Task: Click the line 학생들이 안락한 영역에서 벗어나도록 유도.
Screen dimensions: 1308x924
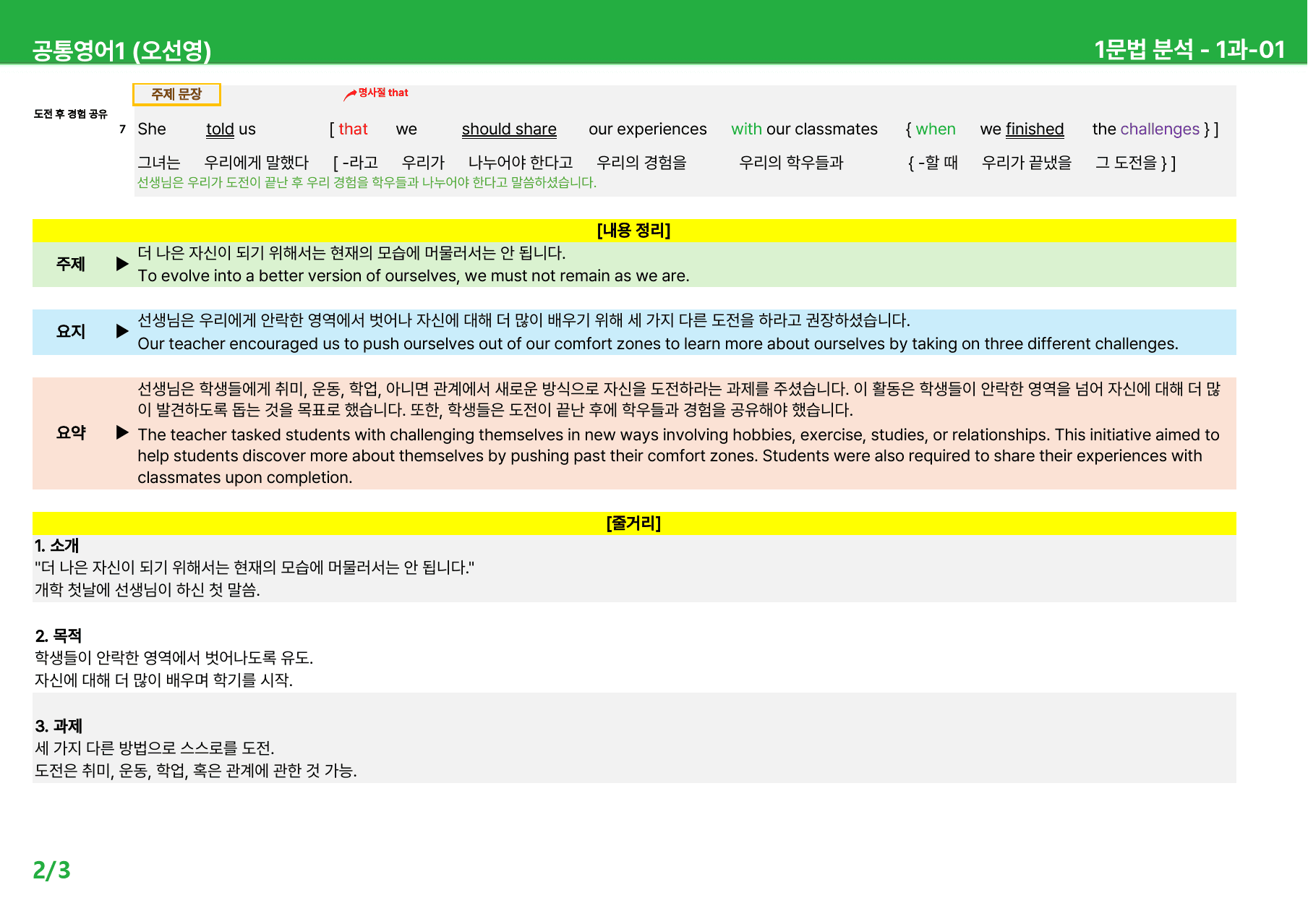Action: (x=174, y=658)
